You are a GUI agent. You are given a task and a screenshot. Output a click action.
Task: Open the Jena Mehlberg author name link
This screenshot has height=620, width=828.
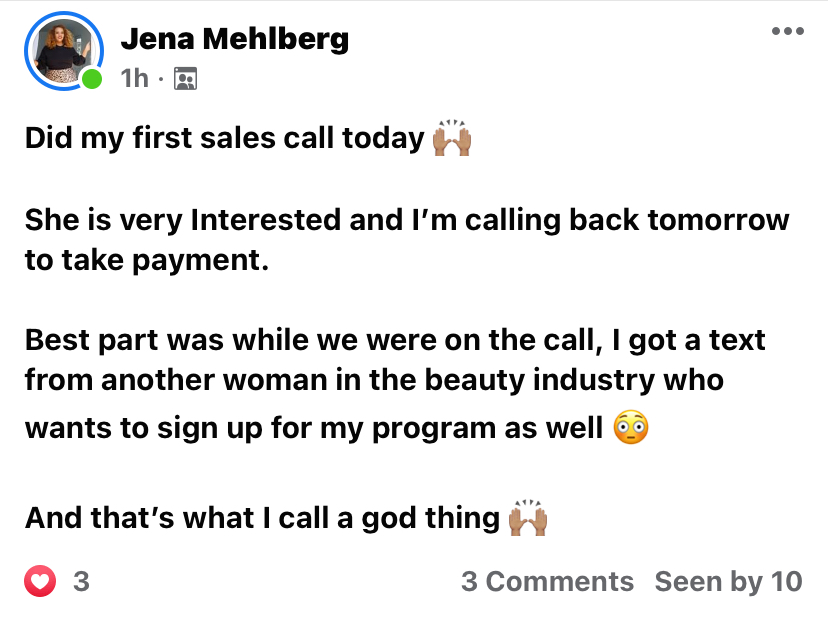[x=235, y=39]
